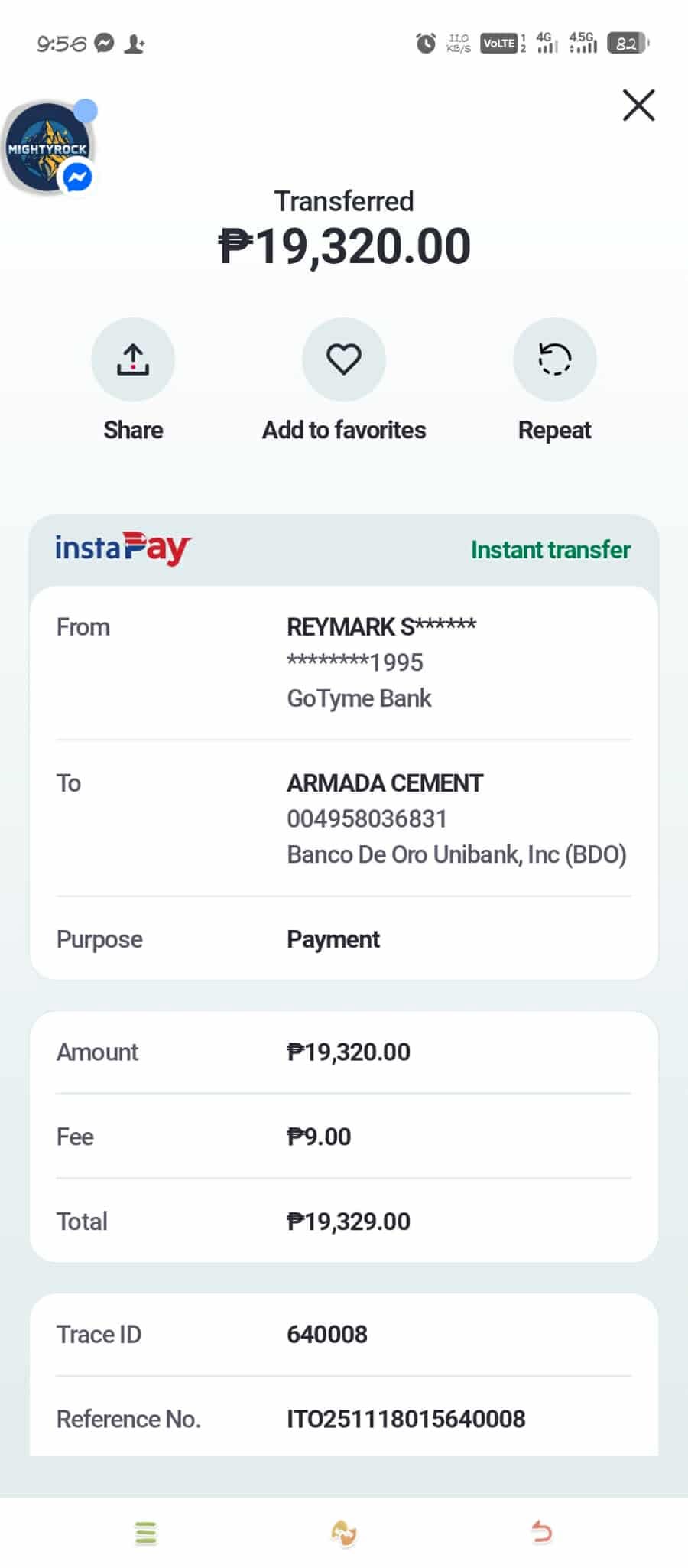Close the transfer receipt with X
This screenshot has width=688, height=1568.
(638, 106)
